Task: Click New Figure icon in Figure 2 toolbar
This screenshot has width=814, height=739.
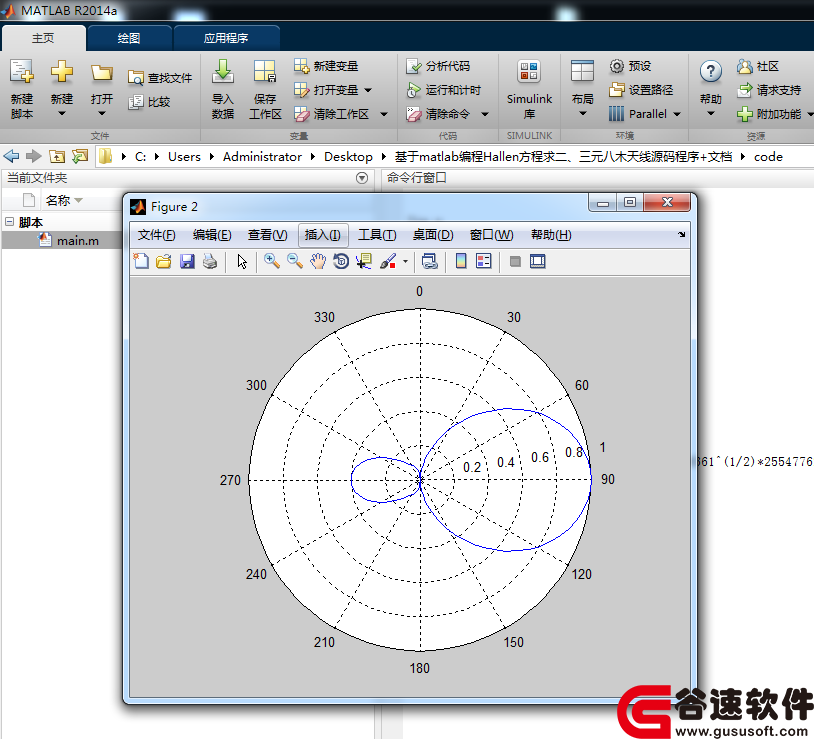Action: click(x=141, y=261)
